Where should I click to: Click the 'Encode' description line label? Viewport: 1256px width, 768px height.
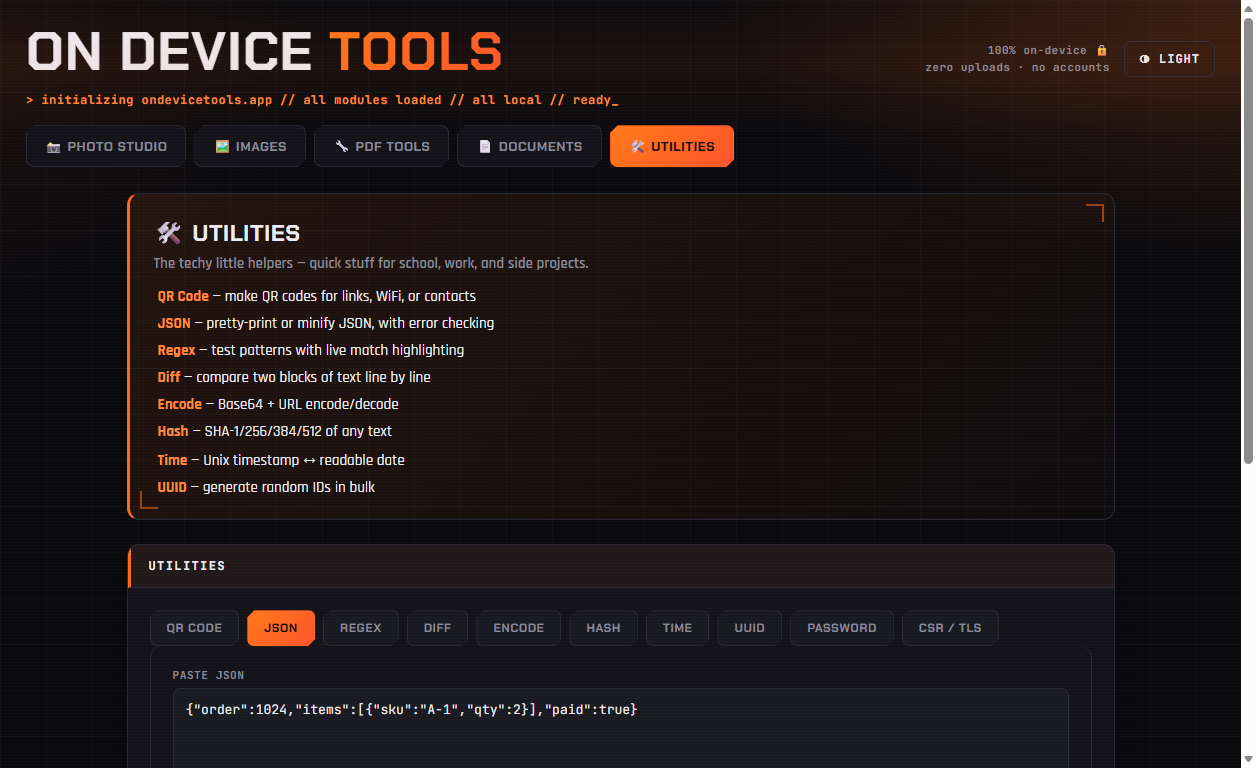click(179, 404)
